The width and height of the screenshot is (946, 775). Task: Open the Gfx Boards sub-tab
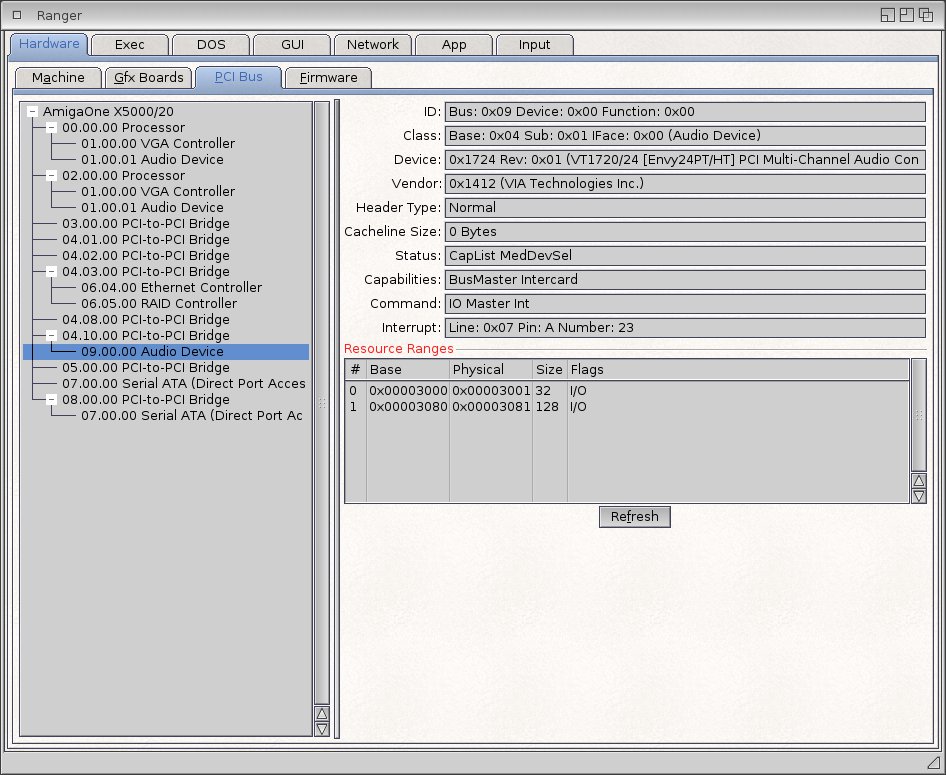tap(149, 78)
